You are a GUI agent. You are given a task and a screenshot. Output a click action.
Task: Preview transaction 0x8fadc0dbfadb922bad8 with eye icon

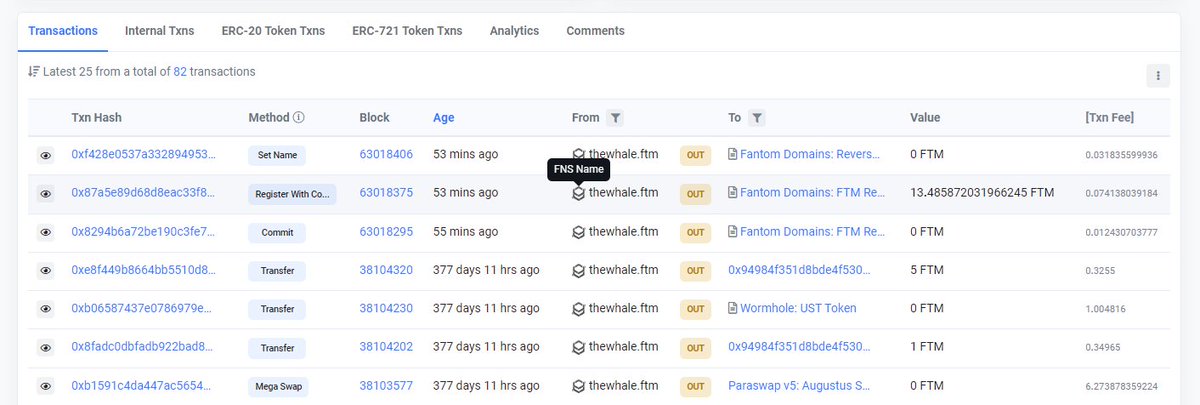45,348
